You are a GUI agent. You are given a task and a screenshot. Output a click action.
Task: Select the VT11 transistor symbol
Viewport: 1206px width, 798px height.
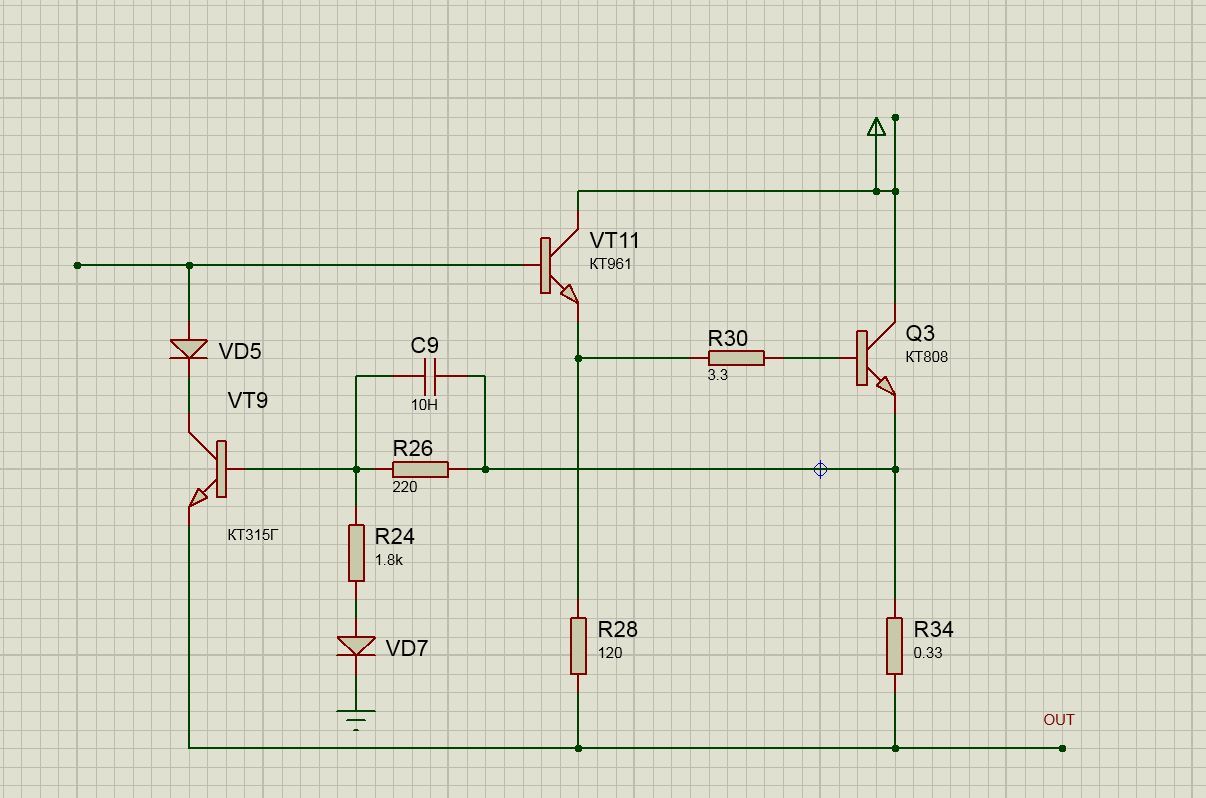click(560, 266)
